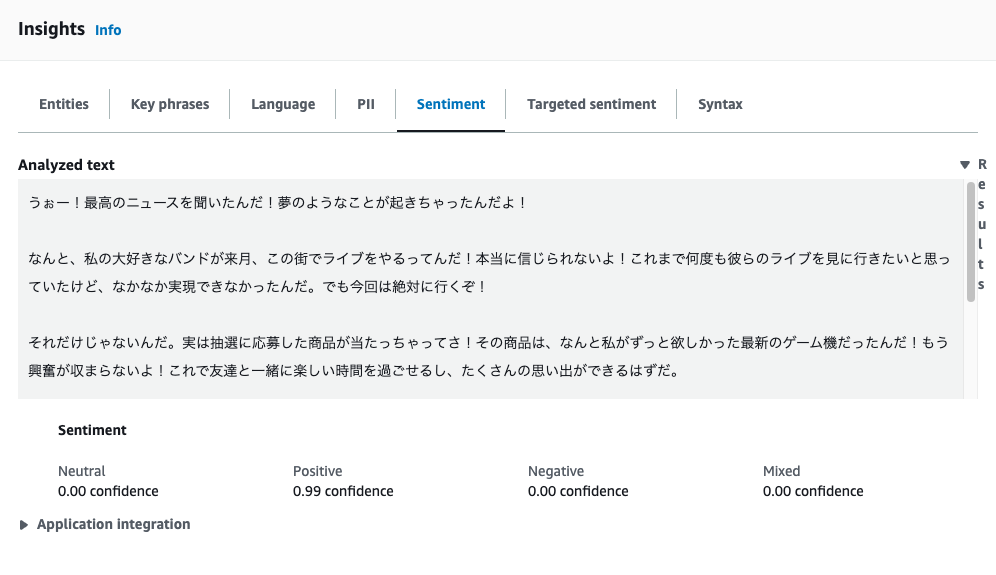Viewport: 996px width, 575px height.
Task: Click the Neutral label
Action: [x=81, y=471]
